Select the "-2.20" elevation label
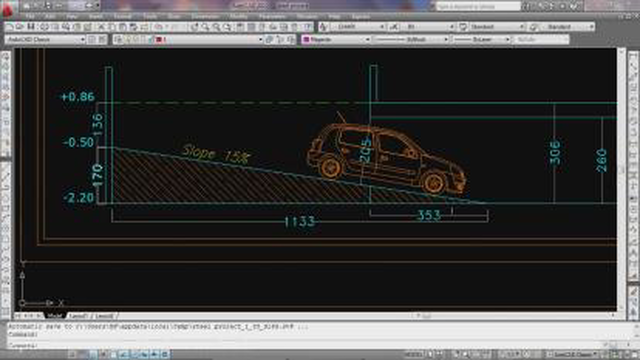 pos(79,198)
